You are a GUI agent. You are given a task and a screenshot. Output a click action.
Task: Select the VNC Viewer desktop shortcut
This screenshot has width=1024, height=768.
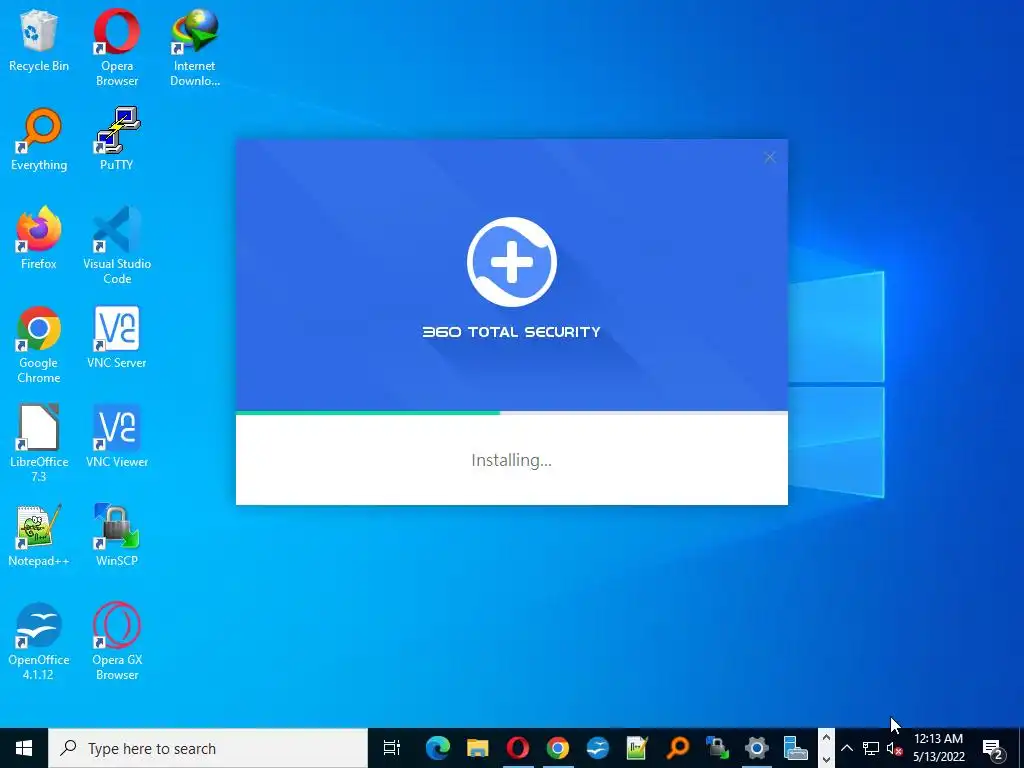tap(117, 436)
